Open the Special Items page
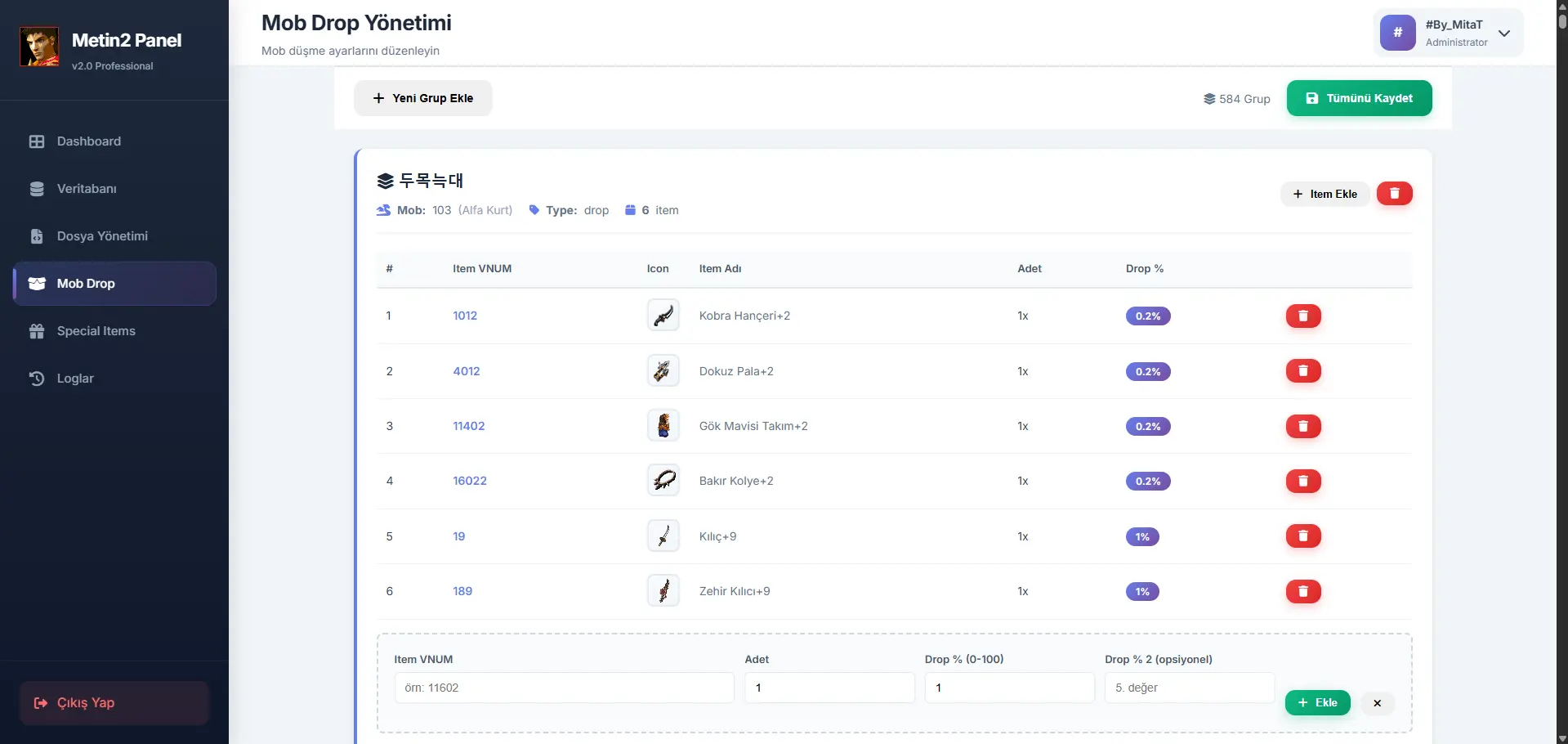 click(96, 331)
